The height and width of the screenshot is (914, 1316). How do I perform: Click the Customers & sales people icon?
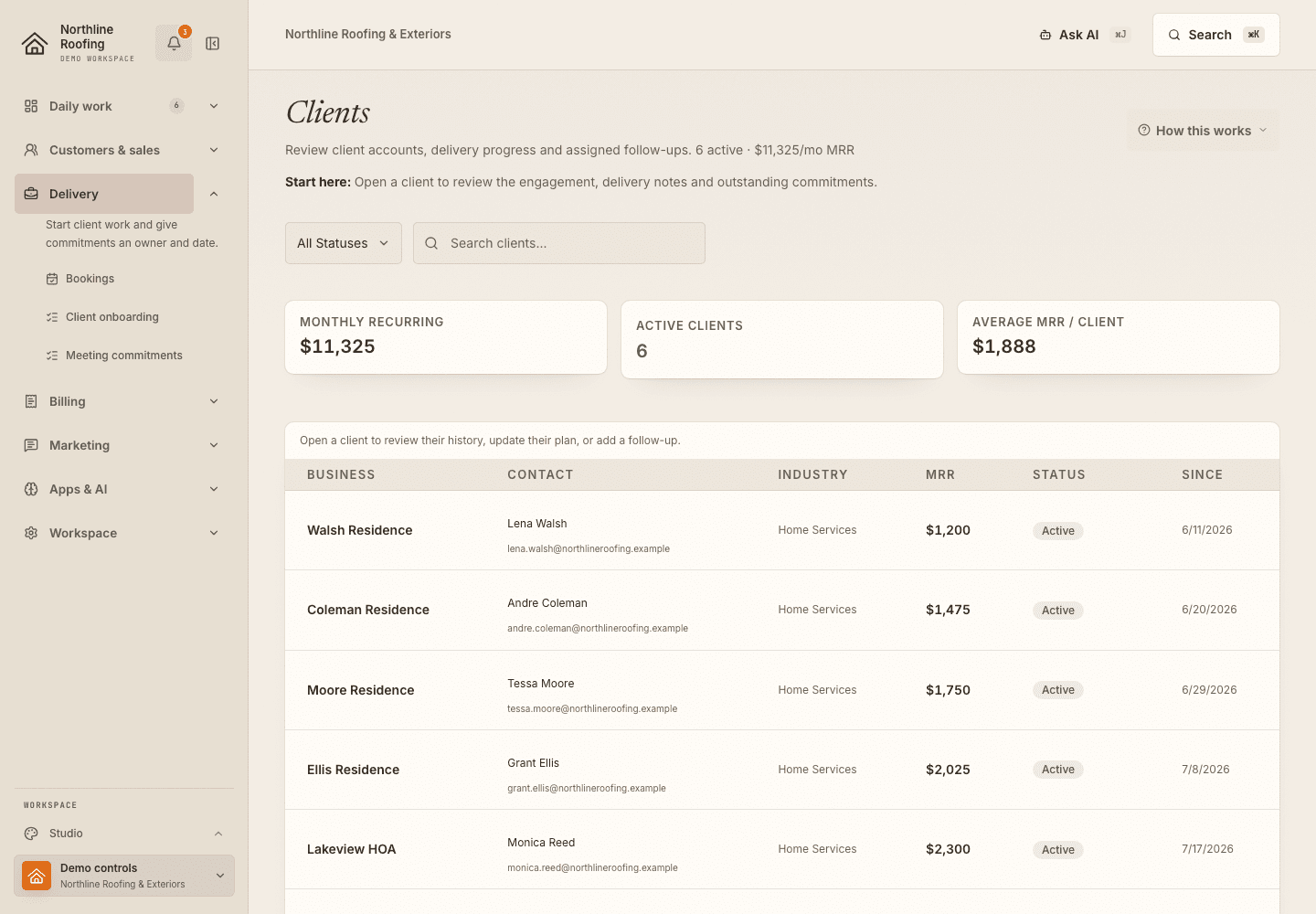tap(31, 150)
